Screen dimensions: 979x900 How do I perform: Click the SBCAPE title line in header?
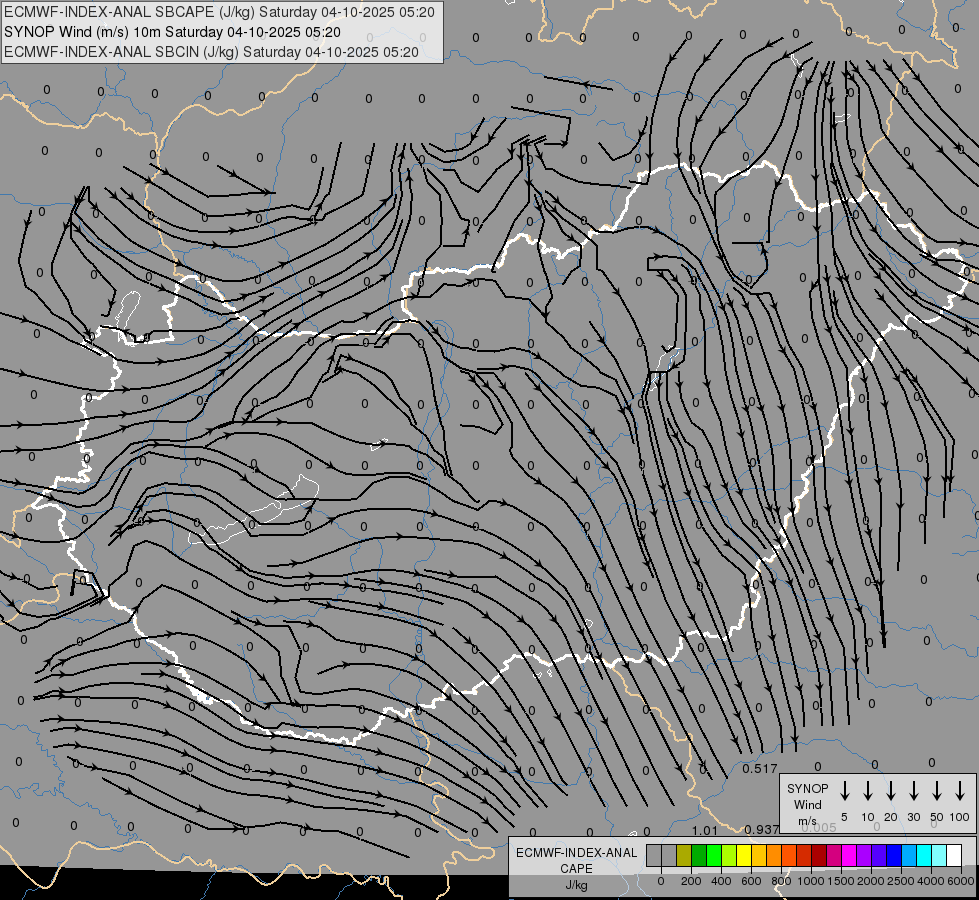coord(219,12)
